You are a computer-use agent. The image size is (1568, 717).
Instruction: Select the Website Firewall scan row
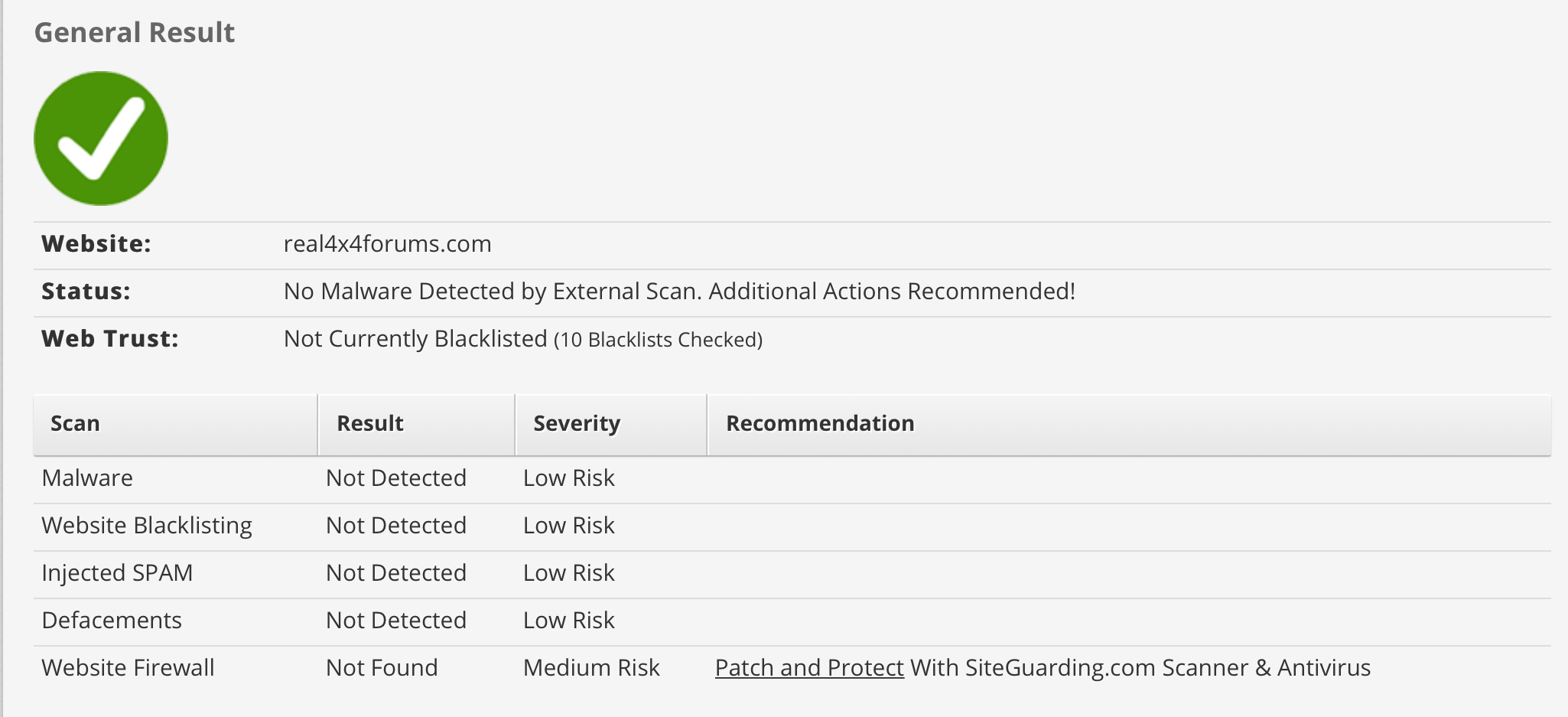click(792, 669)
